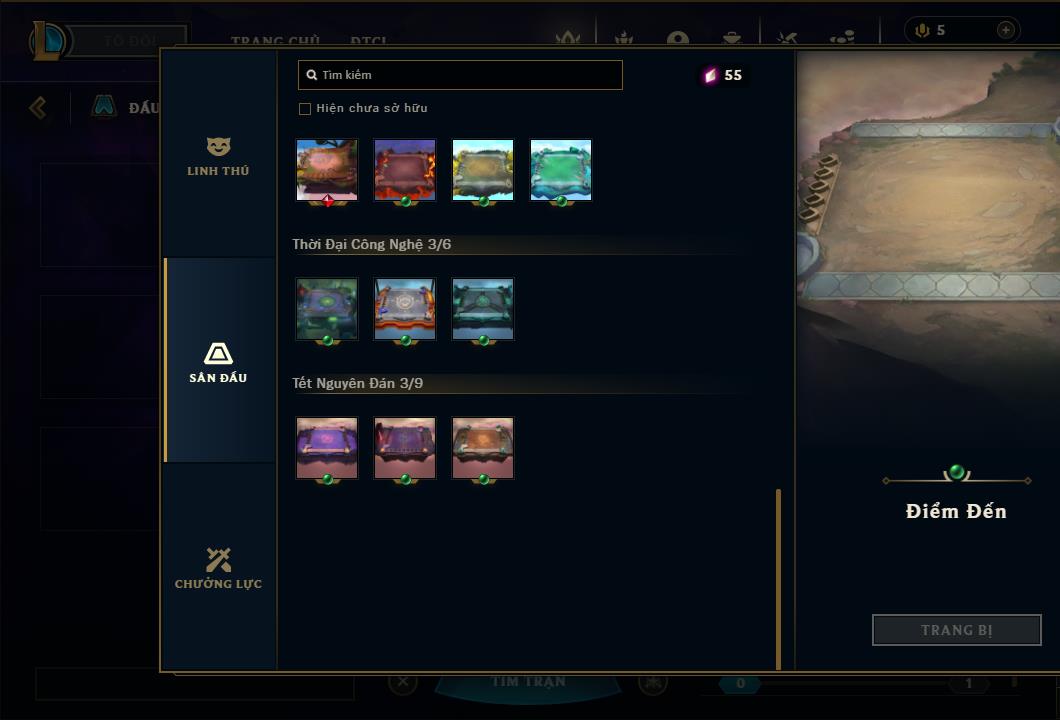Screen dimensions: 1060x720
Task: Pick the teal green arena thumbnail
Action: (561, 170)
